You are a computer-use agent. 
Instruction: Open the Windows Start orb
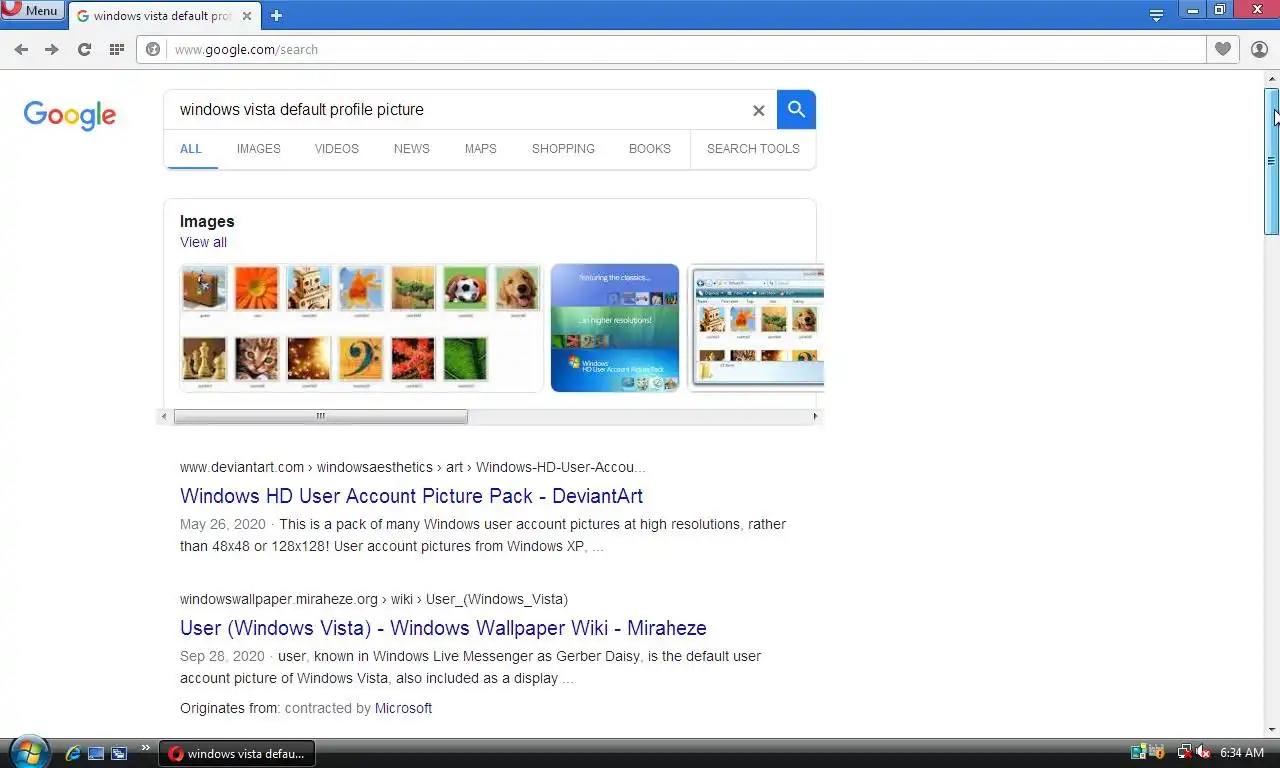29,751
